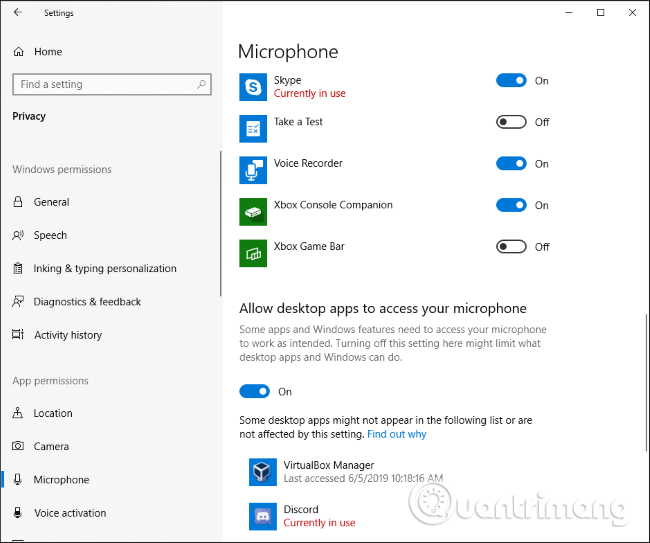The image size is (650, 543).
Task: Click the Allow desktop apps heading
Action: 383,308
